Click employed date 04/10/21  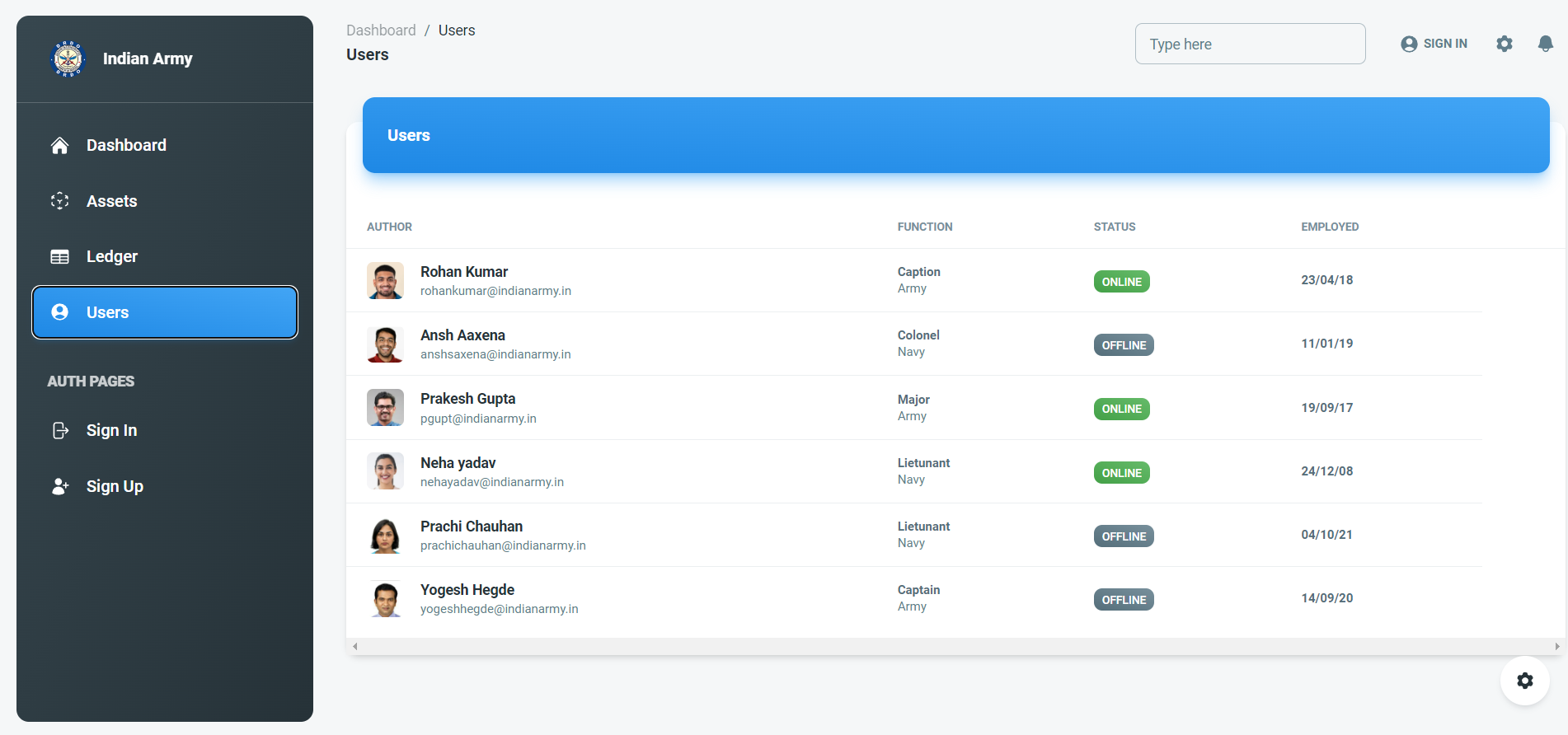click(1327, 535)
